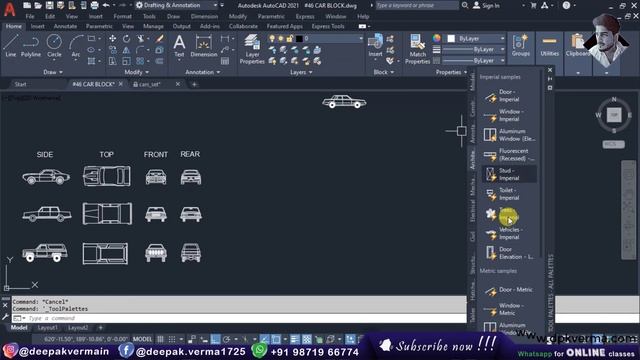Click the Match Properties tool

pos(417,49)
